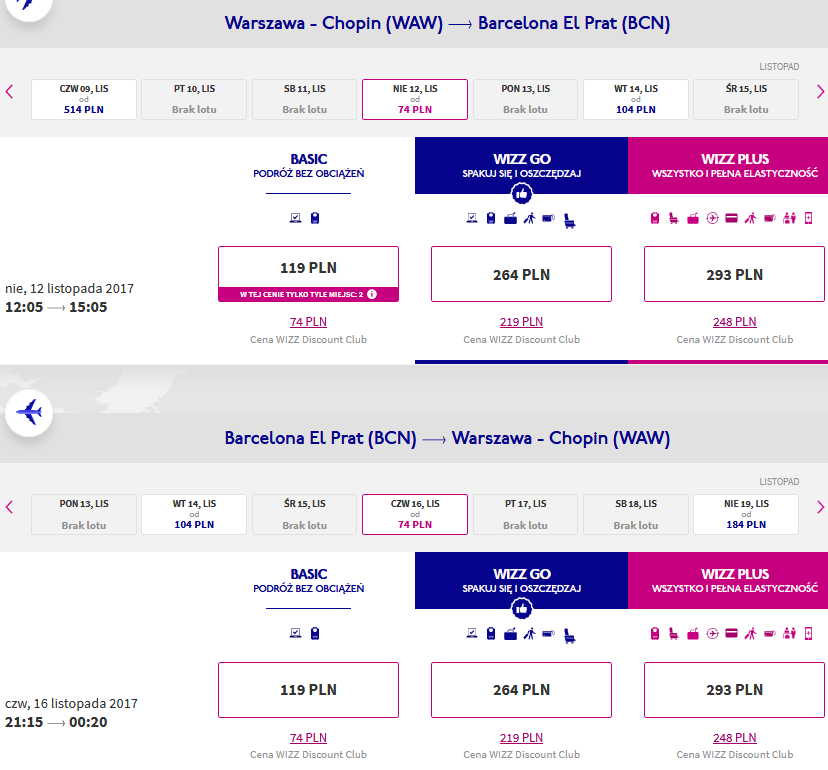Screen dimensions: 828x770
Task: Choose the outbound BASIC fare for 119 PLN
Action: [x=308, y=274]
